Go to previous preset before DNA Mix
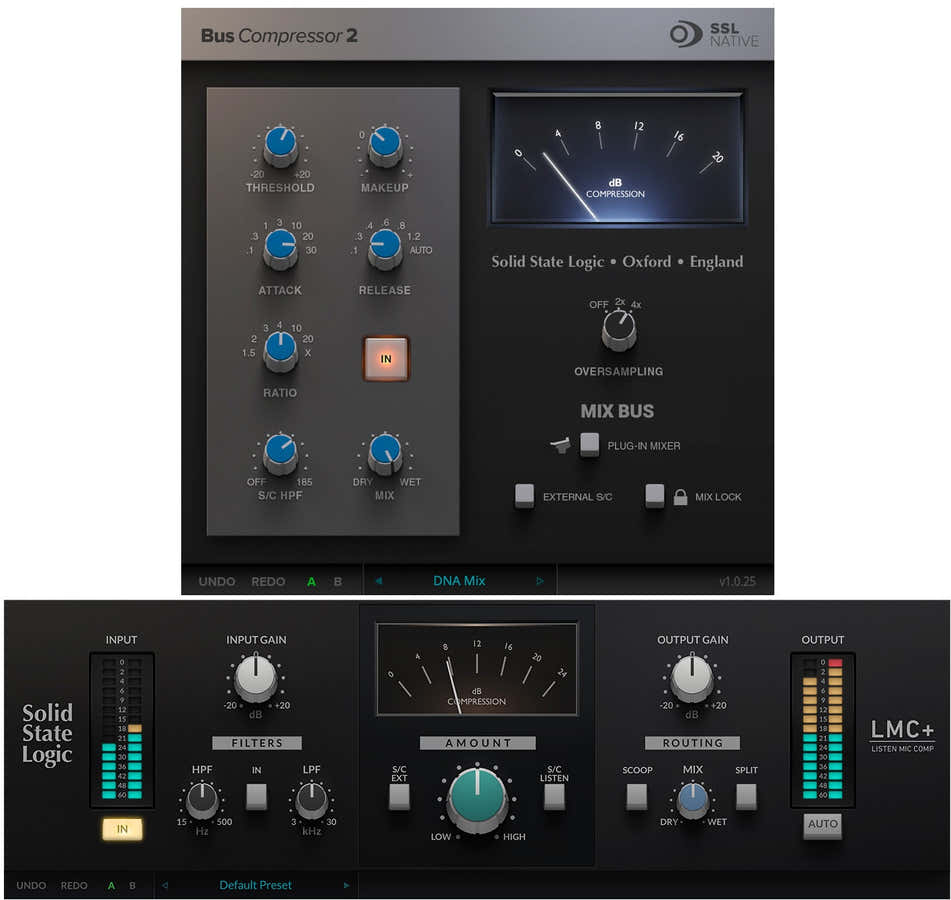Image resolution: width=951 pixels, height=900 pixels. (378, 581)
